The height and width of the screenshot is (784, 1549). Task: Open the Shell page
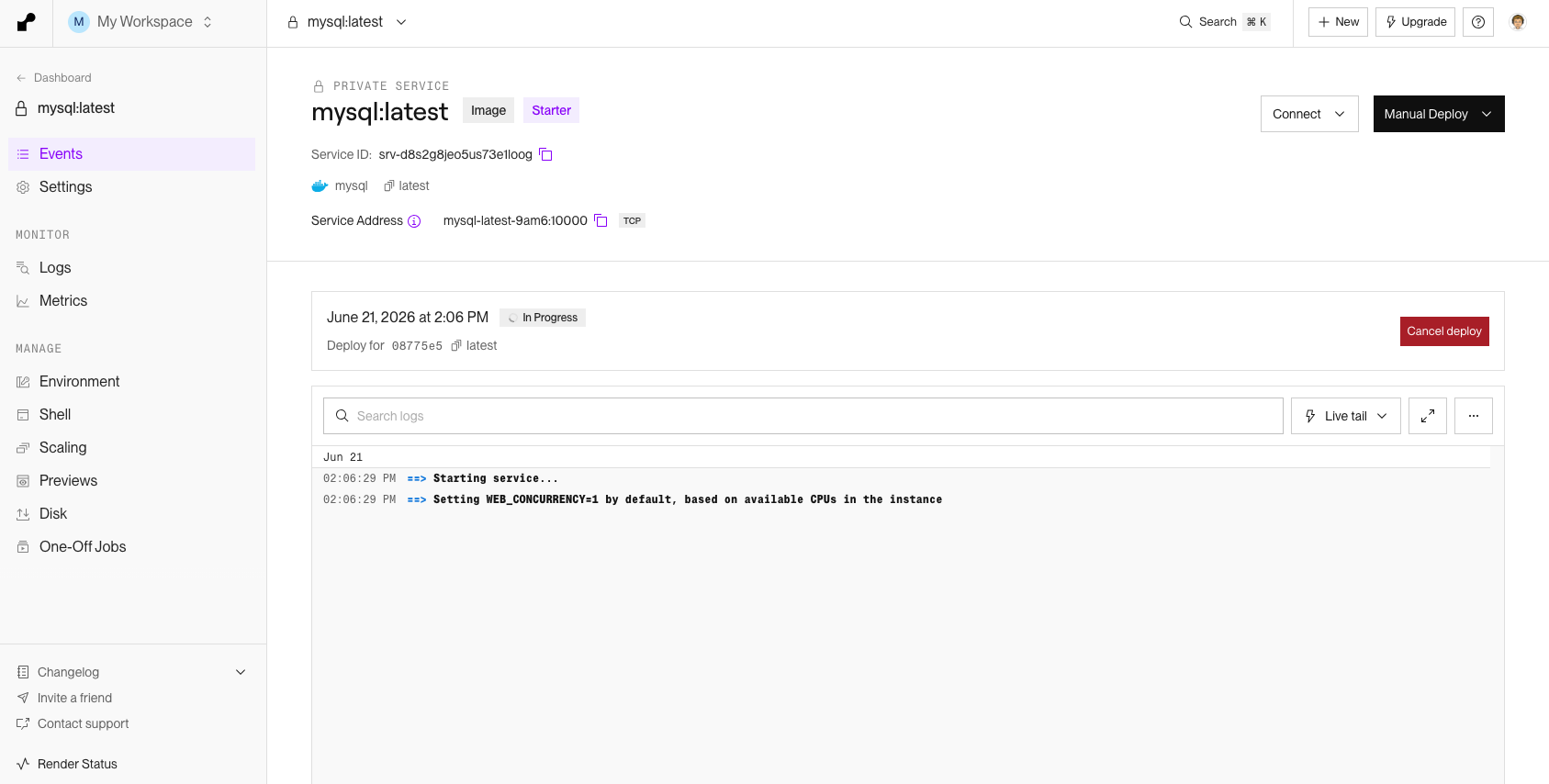[x=132, y=415]
